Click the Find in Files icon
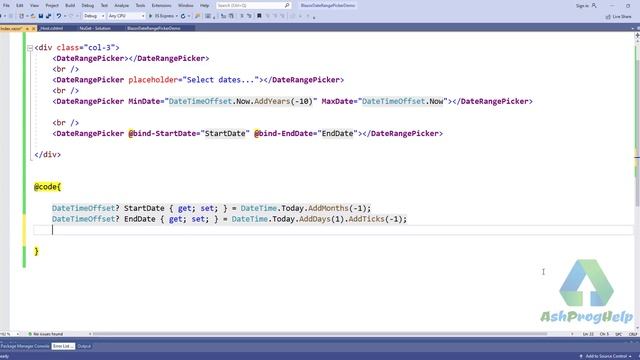Viewport: 640px width, 360px height. (198, 16)
